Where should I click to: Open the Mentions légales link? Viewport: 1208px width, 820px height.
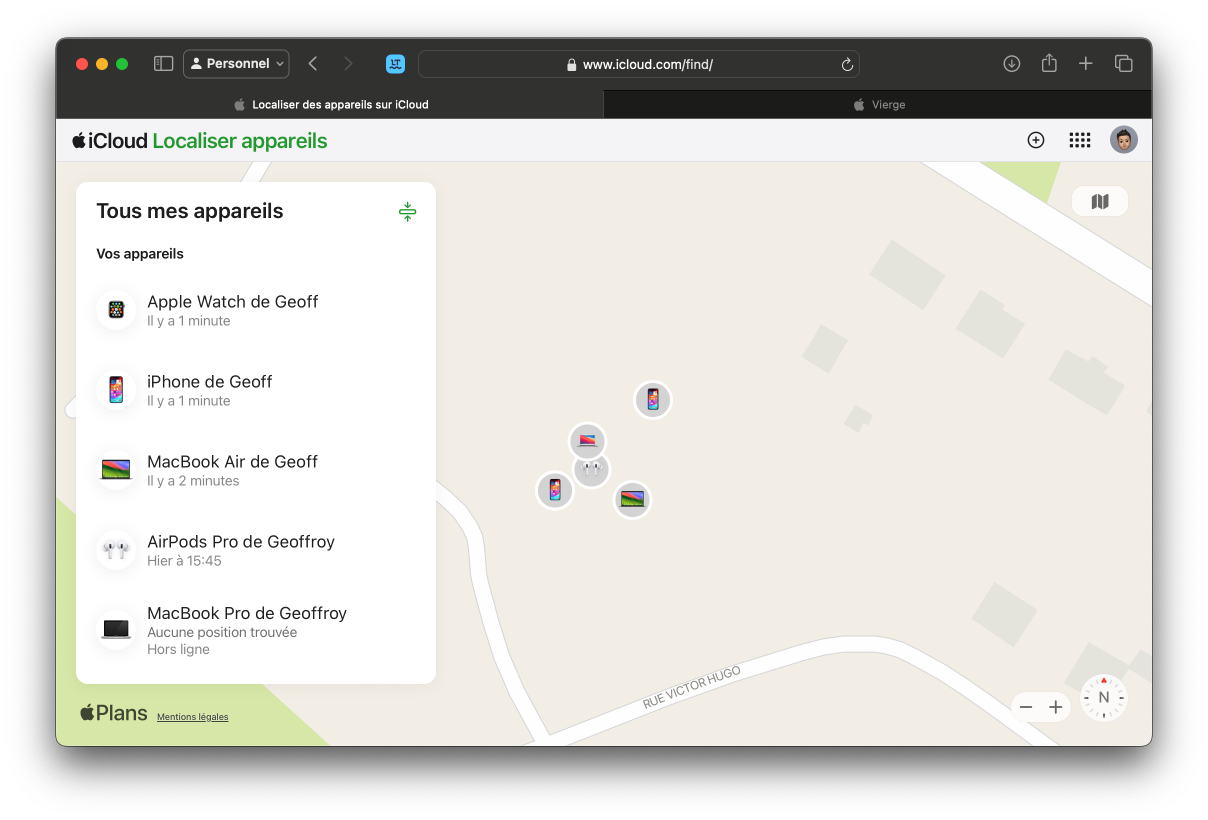[192, 717]
